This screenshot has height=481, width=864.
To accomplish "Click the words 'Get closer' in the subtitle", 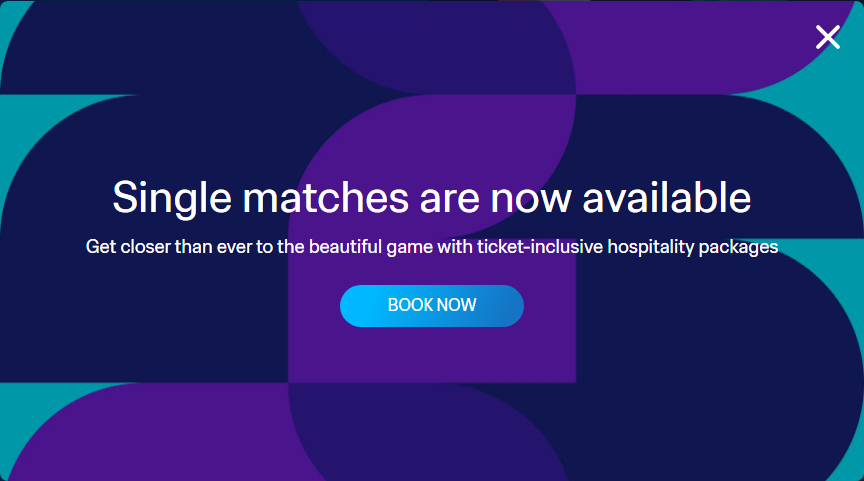I will 128,246.
